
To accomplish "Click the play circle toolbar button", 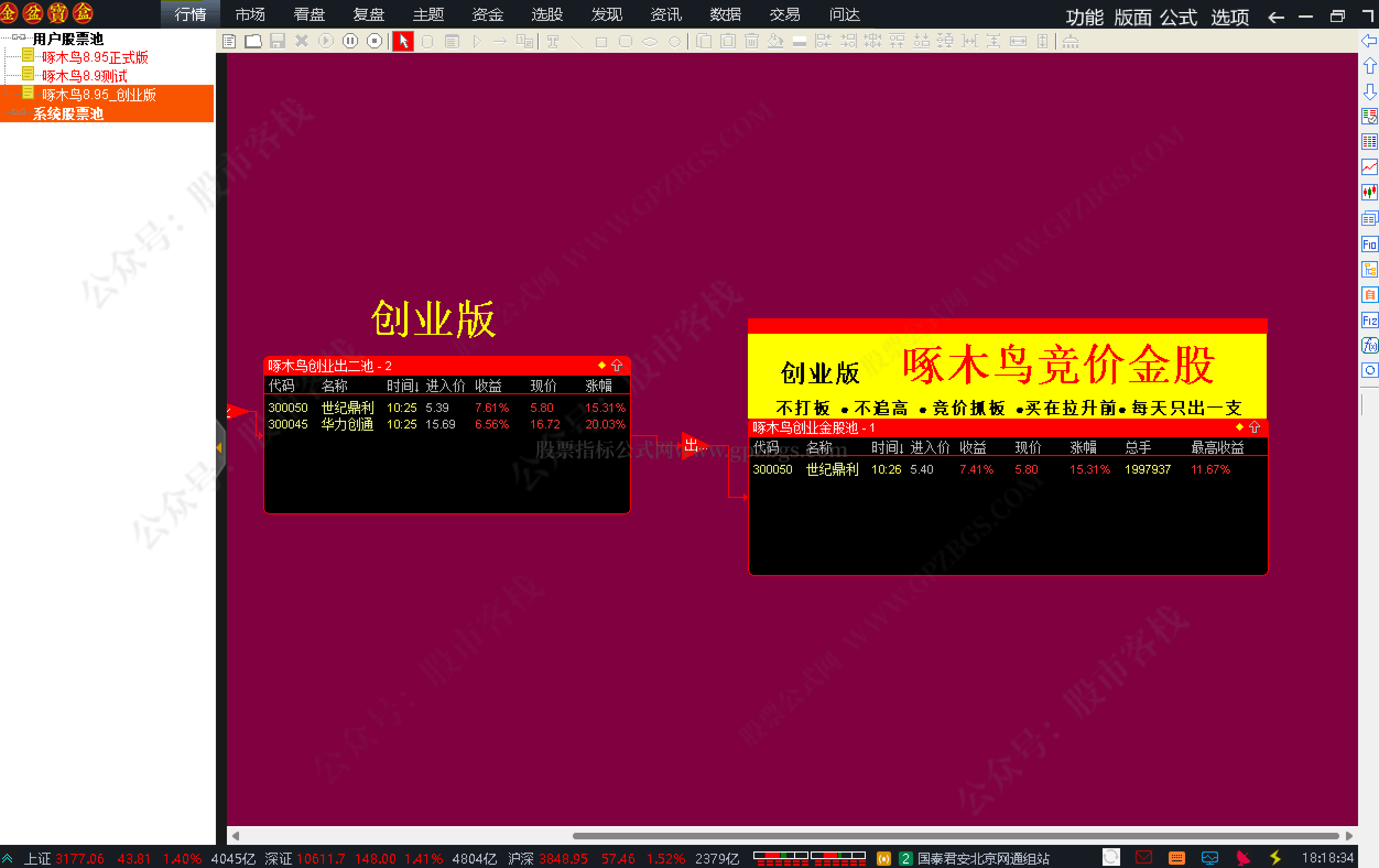I will [x=326, y=41].
